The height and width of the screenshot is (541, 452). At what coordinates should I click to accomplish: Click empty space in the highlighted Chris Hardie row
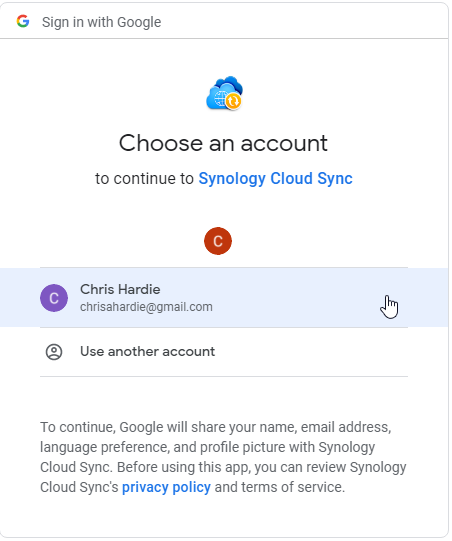click(293, 298)
